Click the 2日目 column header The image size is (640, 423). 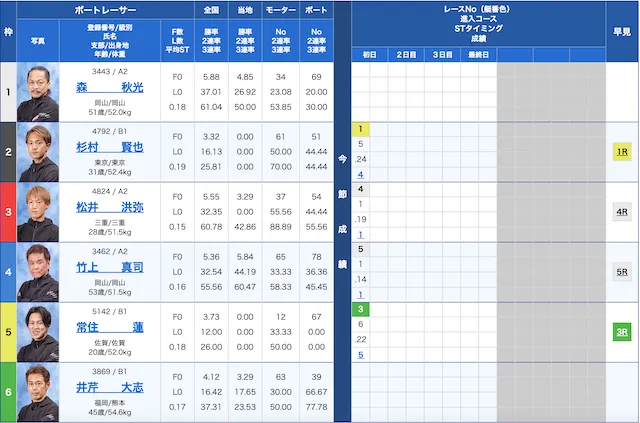406,55
